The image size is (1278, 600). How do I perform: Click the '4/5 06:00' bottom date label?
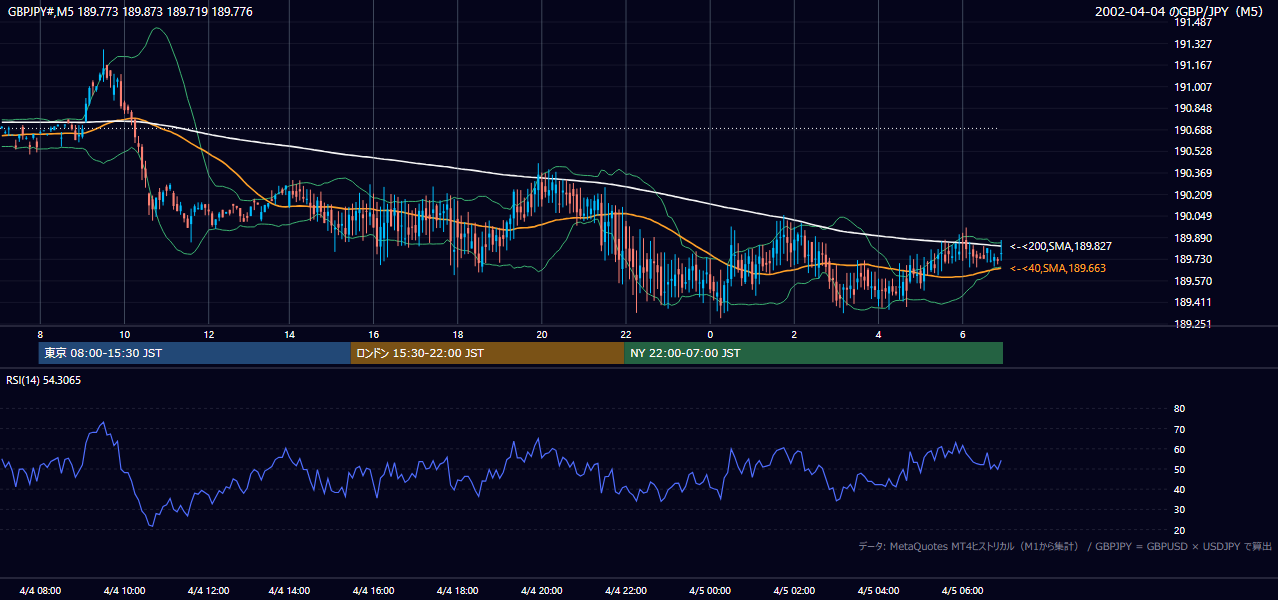[962, 590]
